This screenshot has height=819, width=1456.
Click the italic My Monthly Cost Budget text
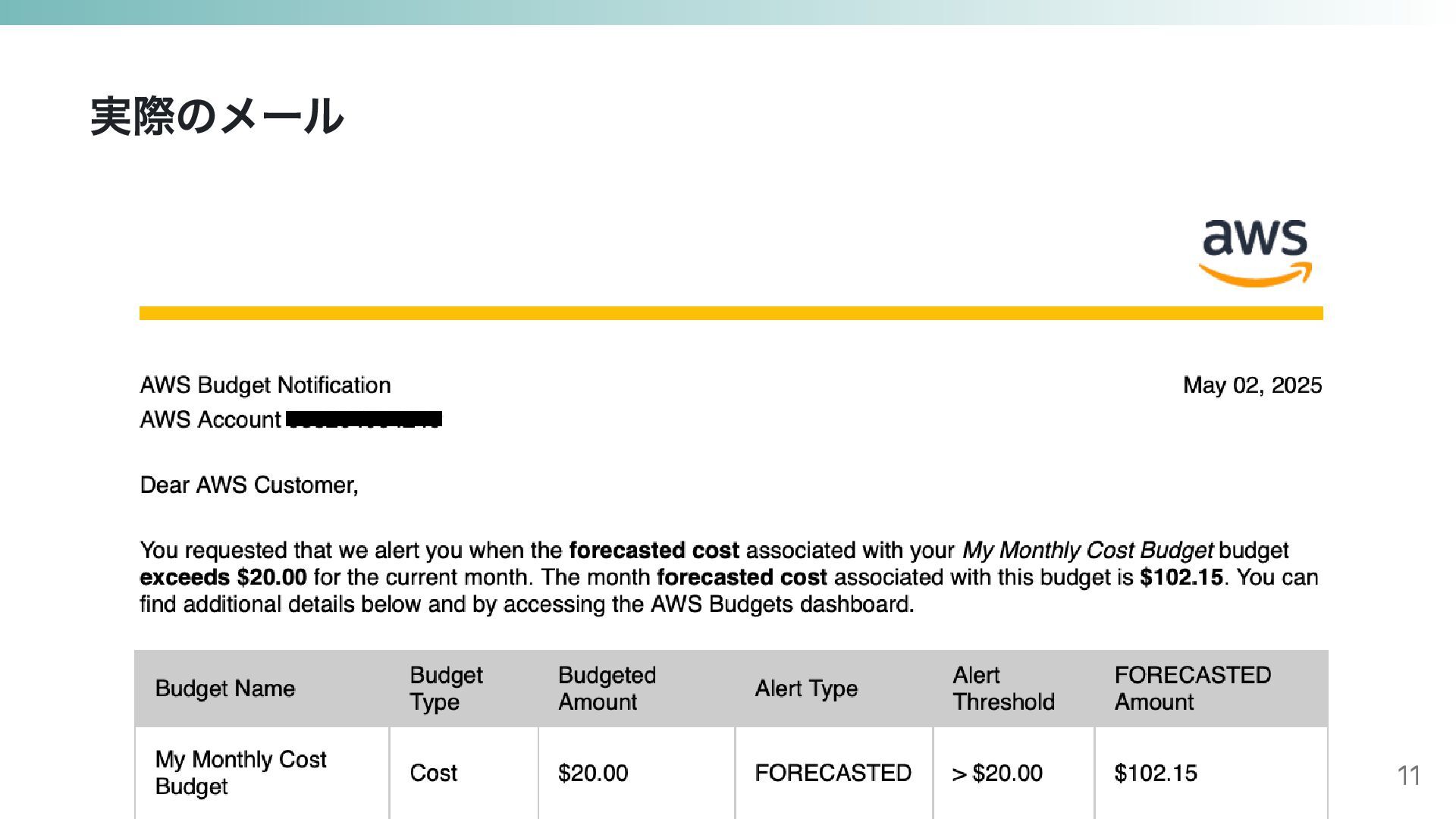(1087, 551)
